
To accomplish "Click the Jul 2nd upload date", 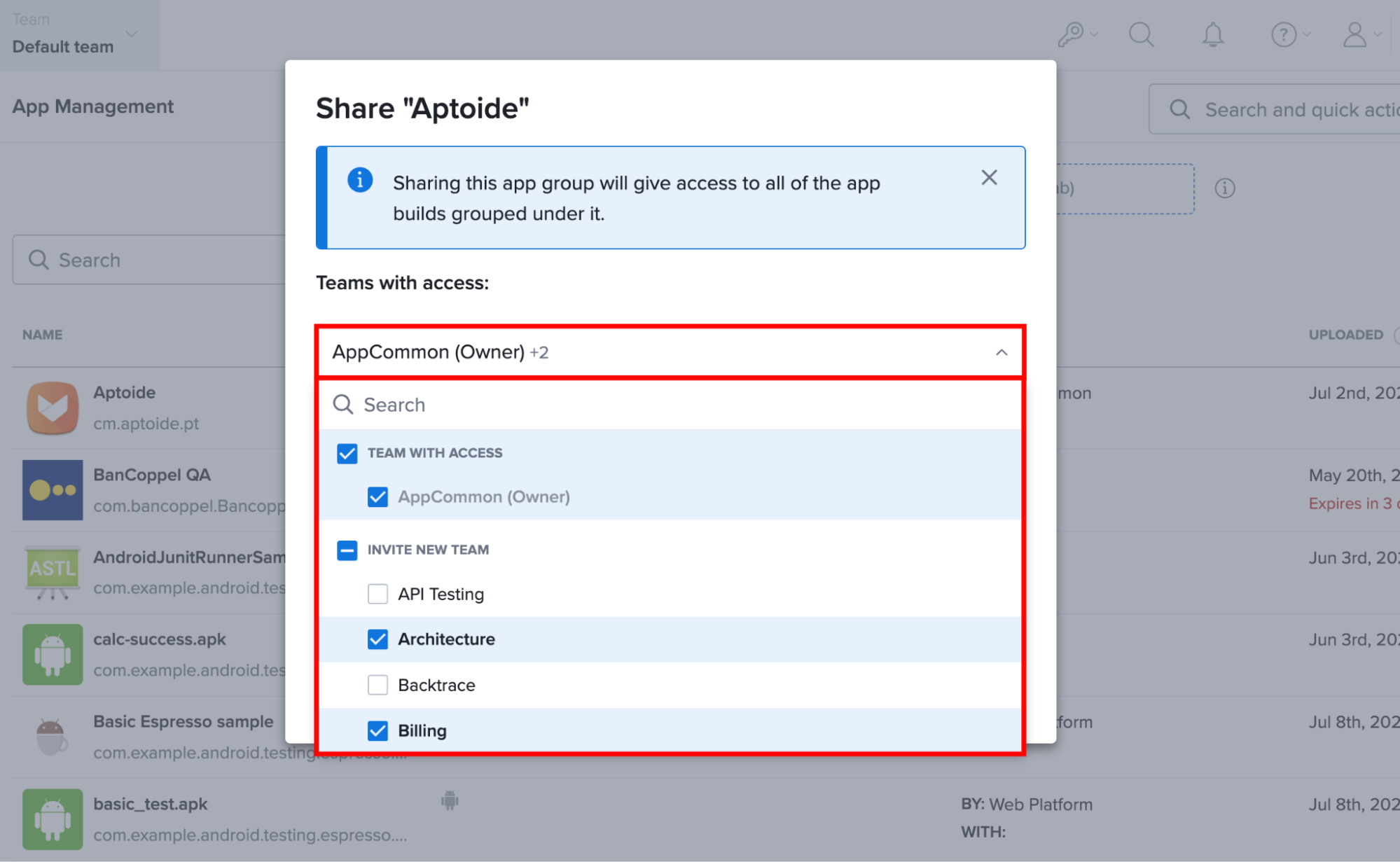I will 1354,393.
